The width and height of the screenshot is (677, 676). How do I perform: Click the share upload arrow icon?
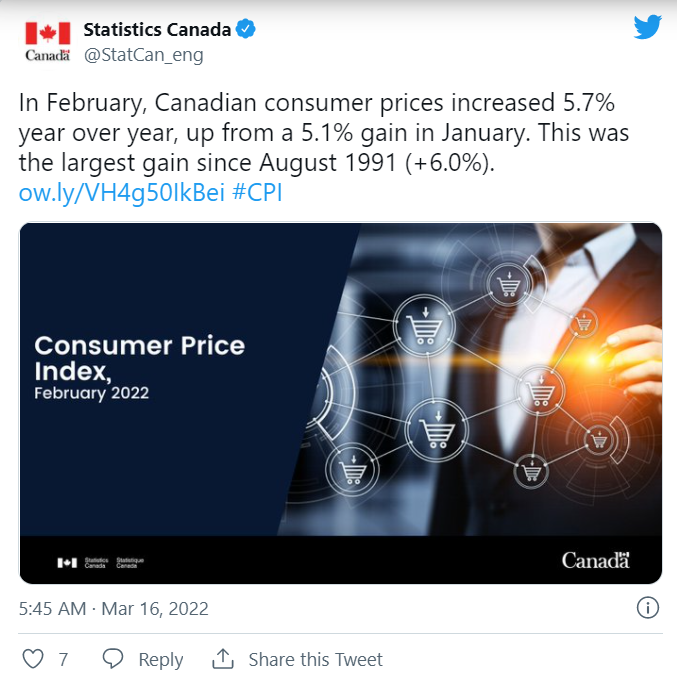tap(223, 659)
